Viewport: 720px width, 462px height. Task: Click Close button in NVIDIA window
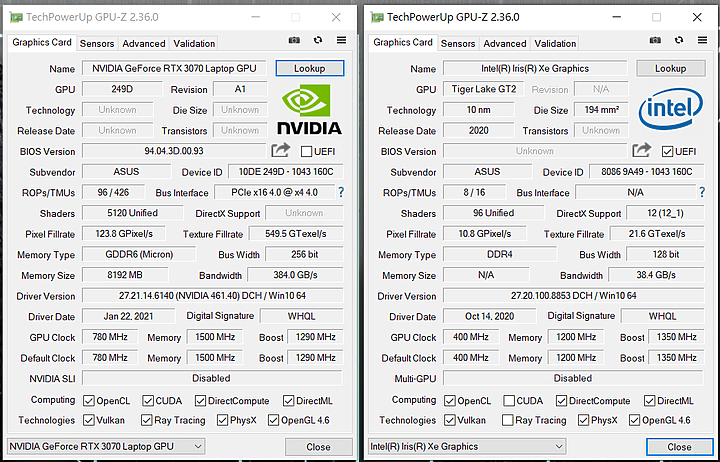[x=318, y=447]
